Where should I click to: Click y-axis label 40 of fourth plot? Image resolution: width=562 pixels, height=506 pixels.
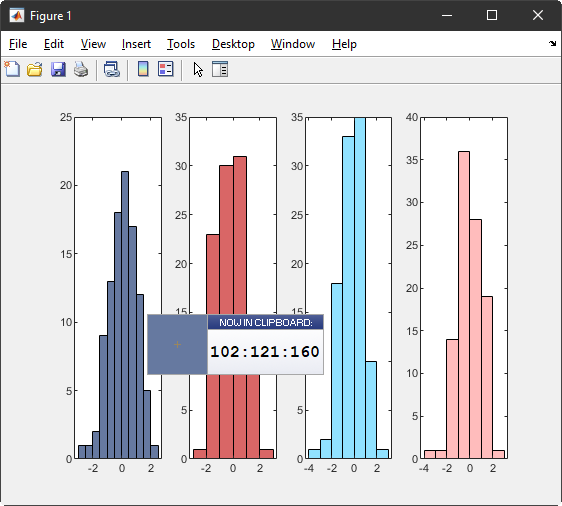tap(412, 117)
